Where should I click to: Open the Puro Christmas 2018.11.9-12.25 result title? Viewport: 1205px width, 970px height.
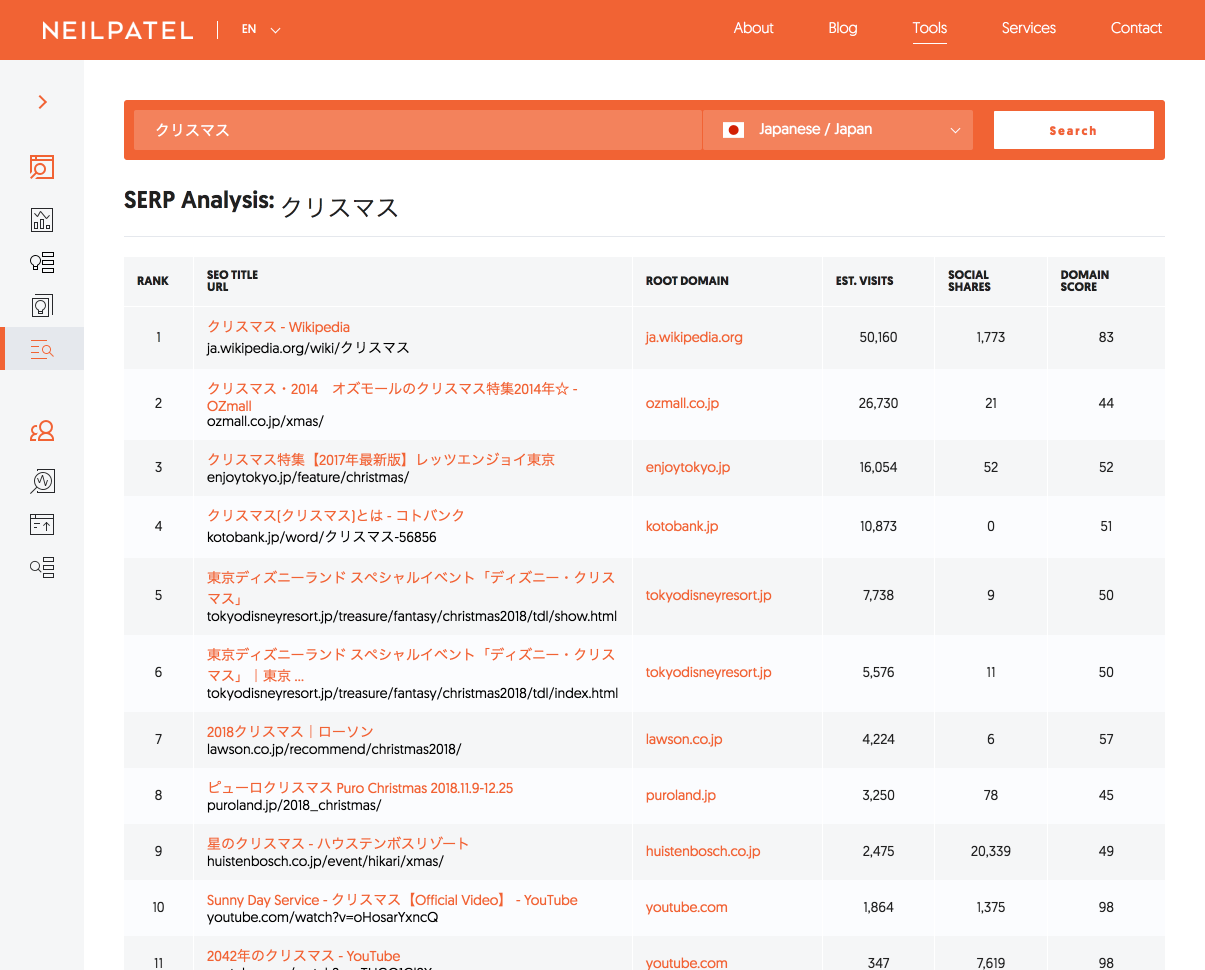coord(360,788)
